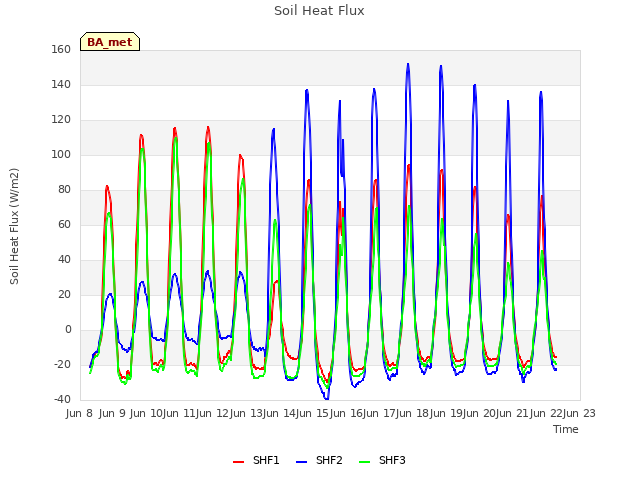This screenshot has height=480, width=640.
Task: Click the 0 y-axis tick label
Action: (x=68, y=329)
